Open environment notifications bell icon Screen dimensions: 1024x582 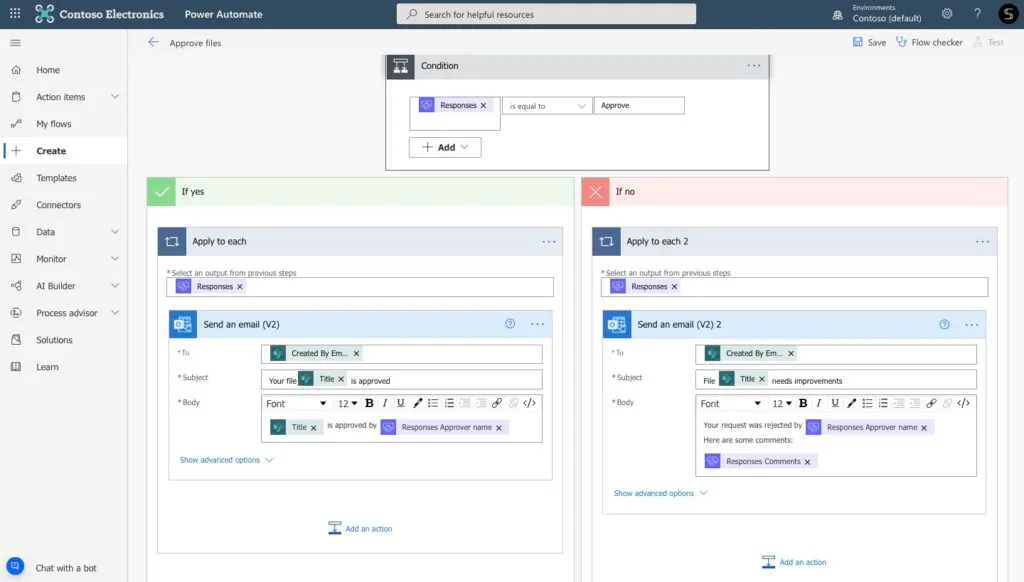(837, 14)
